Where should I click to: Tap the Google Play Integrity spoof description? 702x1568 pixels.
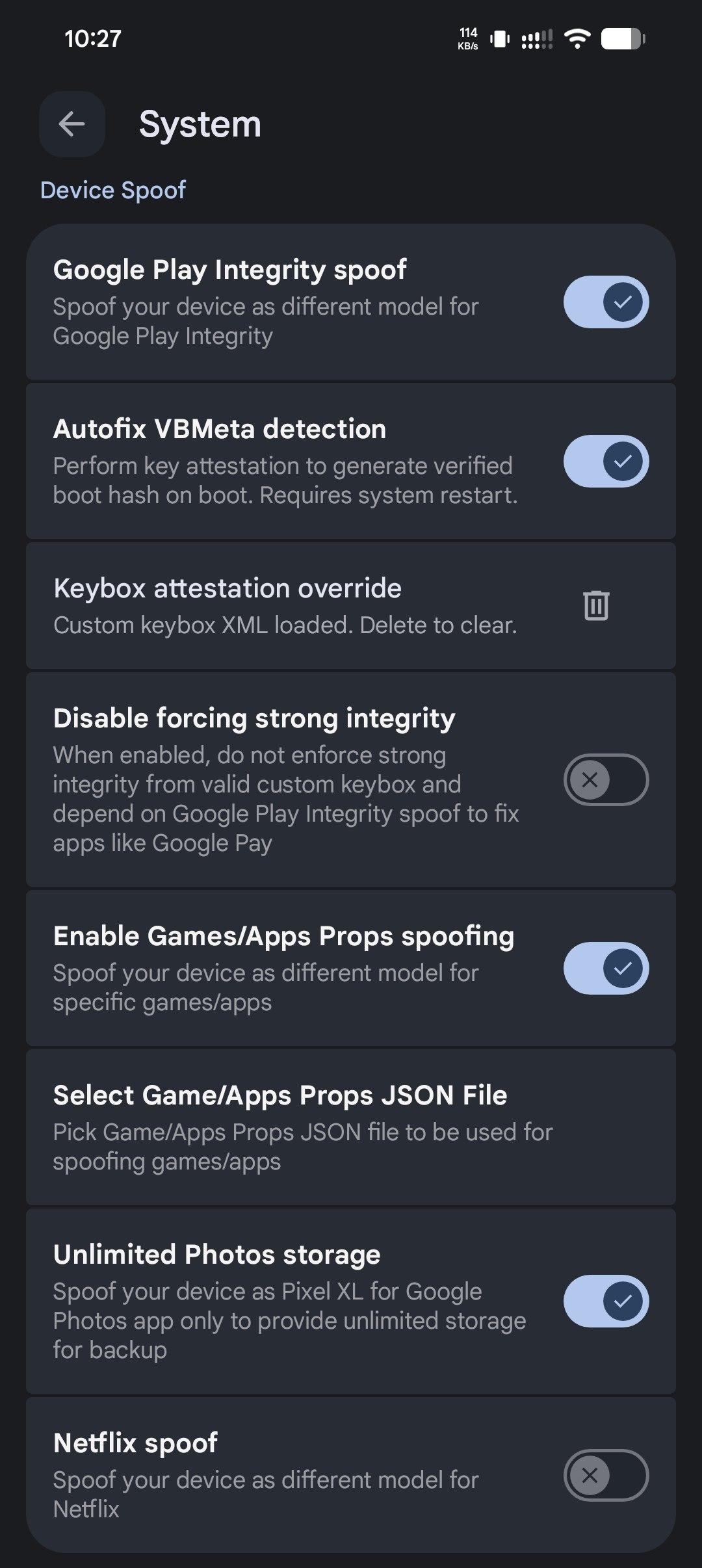(265, 321)
